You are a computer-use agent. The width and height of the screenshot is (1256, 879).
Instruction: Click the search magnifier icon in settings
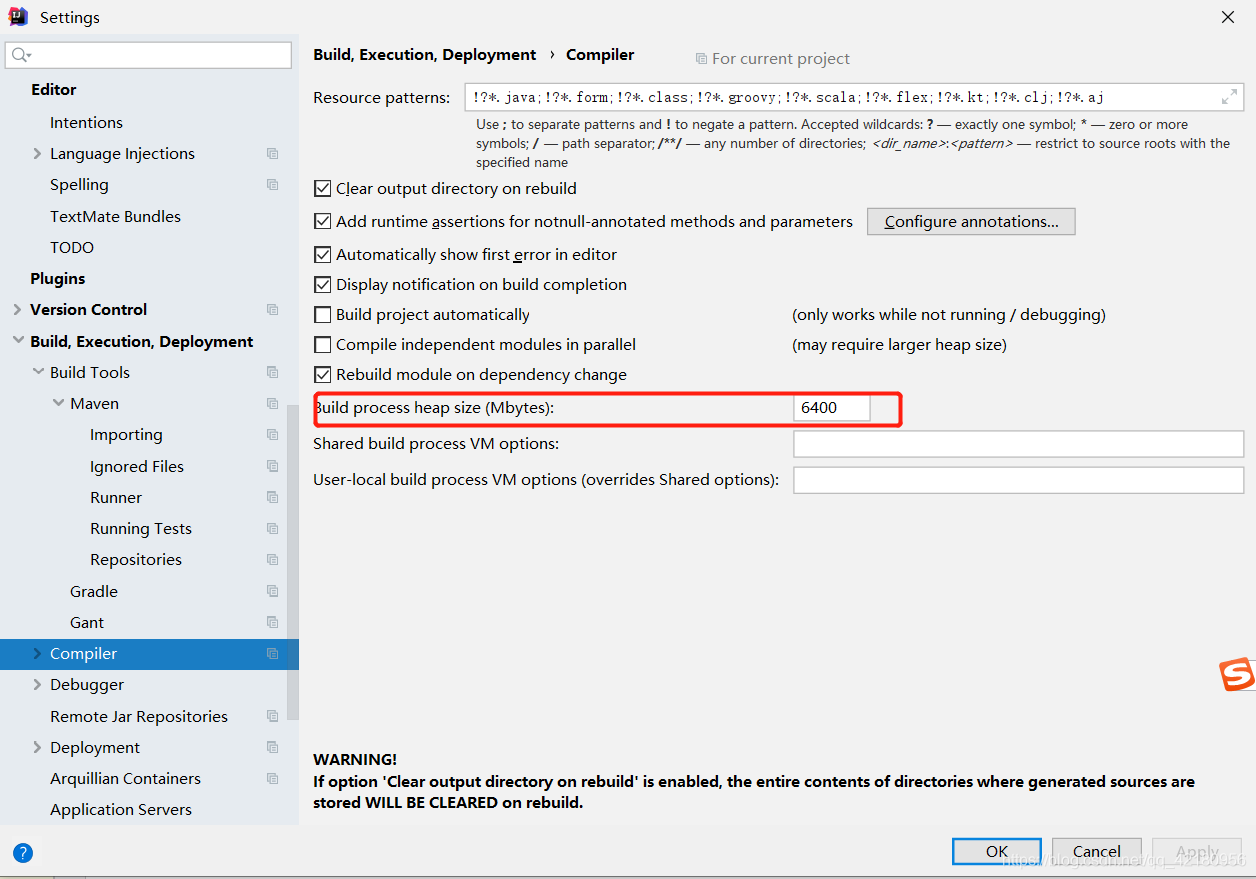(19, 55)
